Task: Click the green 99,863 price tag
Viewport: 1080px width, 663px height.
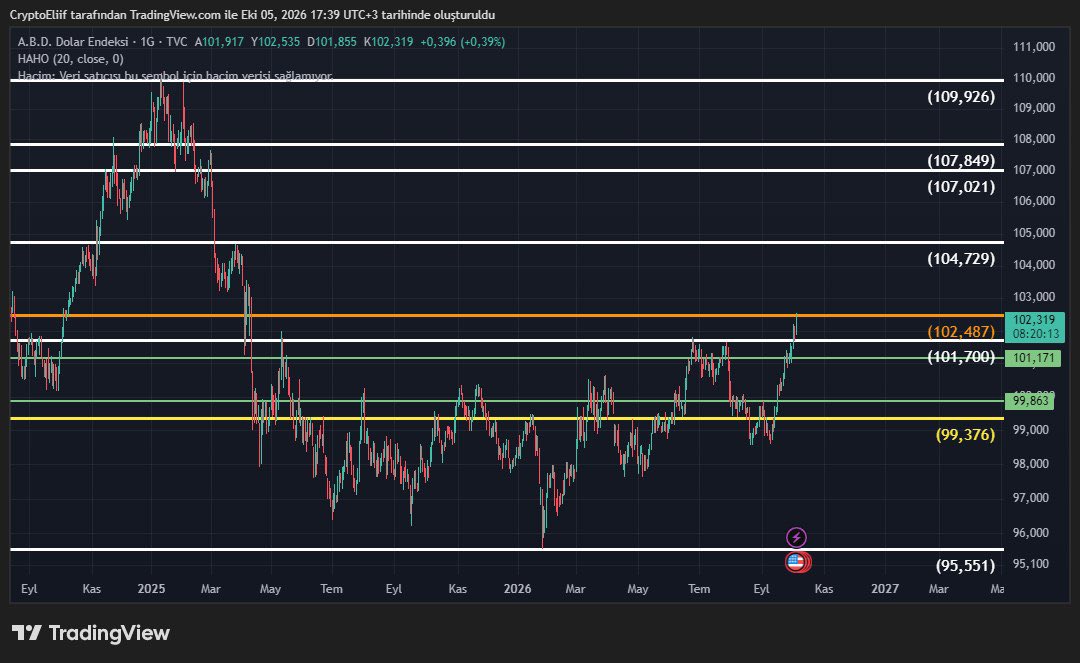Action: click(1030, 401)
